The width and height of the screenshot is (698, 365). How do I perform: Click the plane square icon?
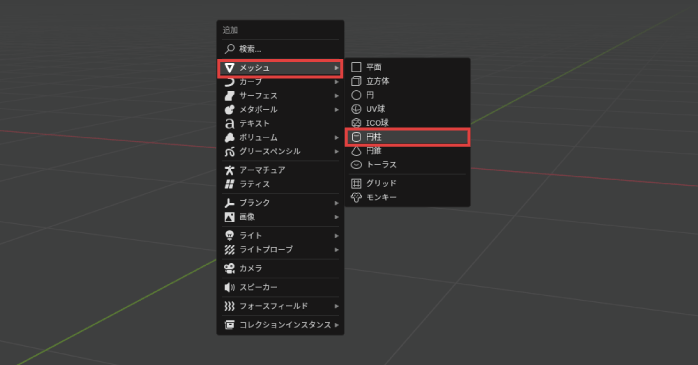(356, 67)
